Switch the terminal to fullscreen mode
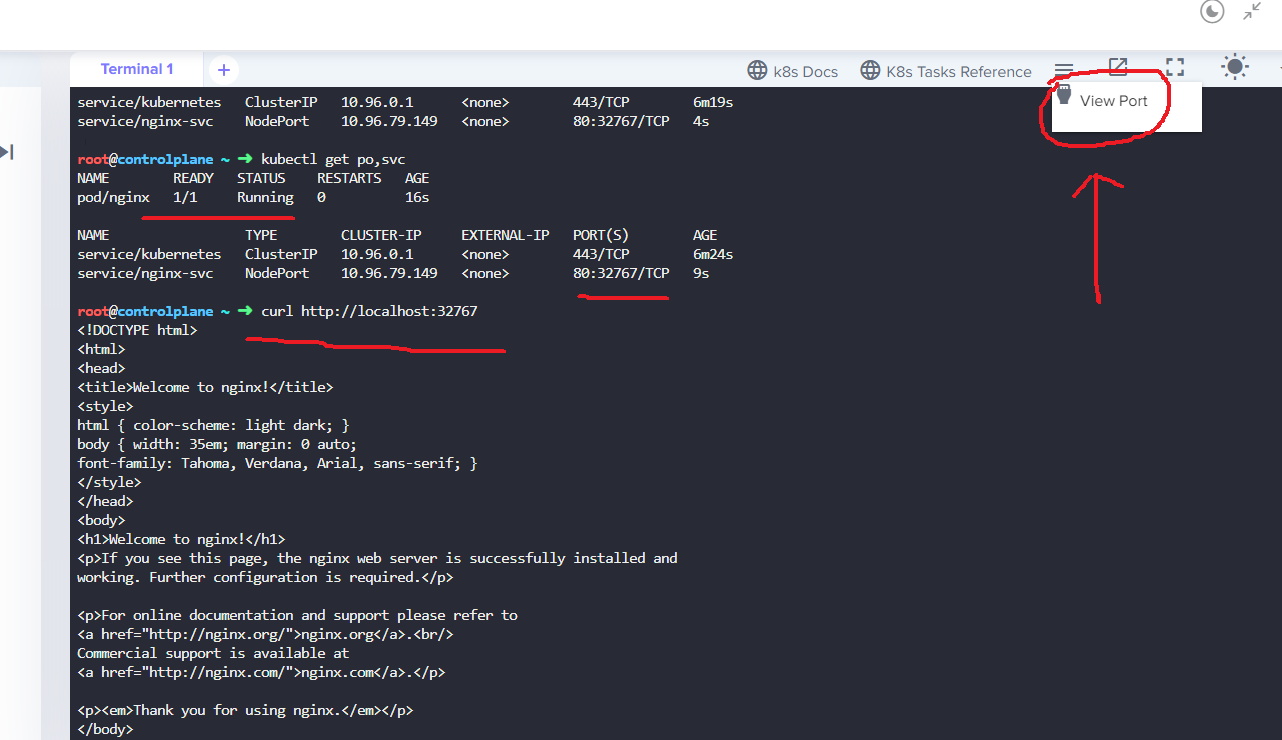This screenshot has height=740, width=1282. coord(1175,67)
